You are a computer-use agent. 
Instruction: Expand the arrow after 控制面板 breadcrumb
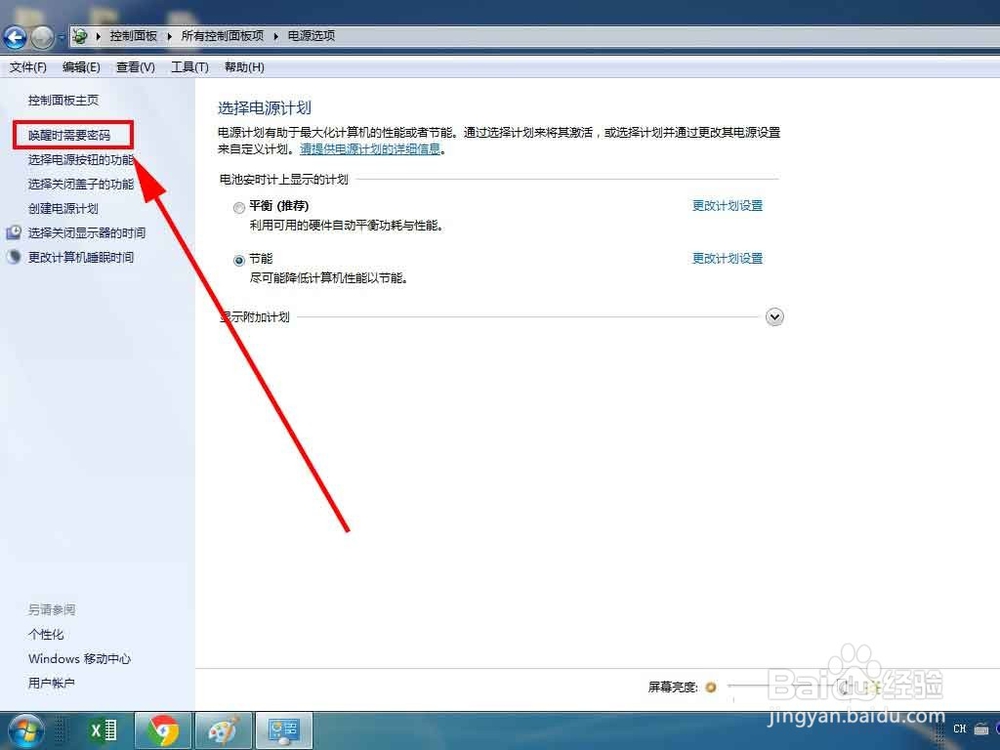[169, 36]
